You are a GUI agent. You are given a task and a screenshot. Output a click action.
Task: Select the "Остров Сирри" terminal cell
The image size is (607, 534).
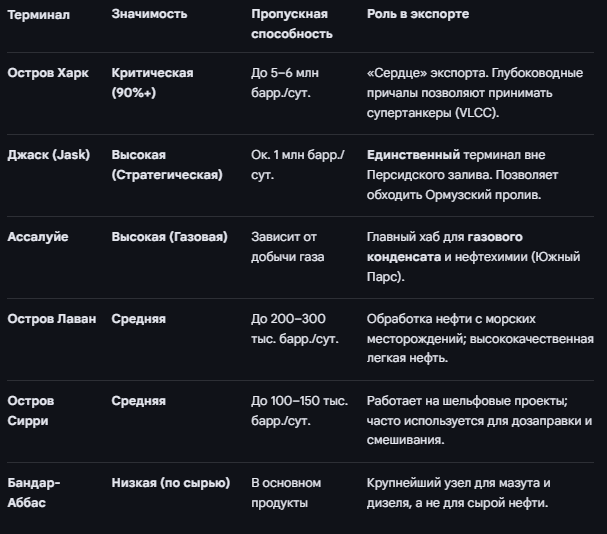pos(31,410)
